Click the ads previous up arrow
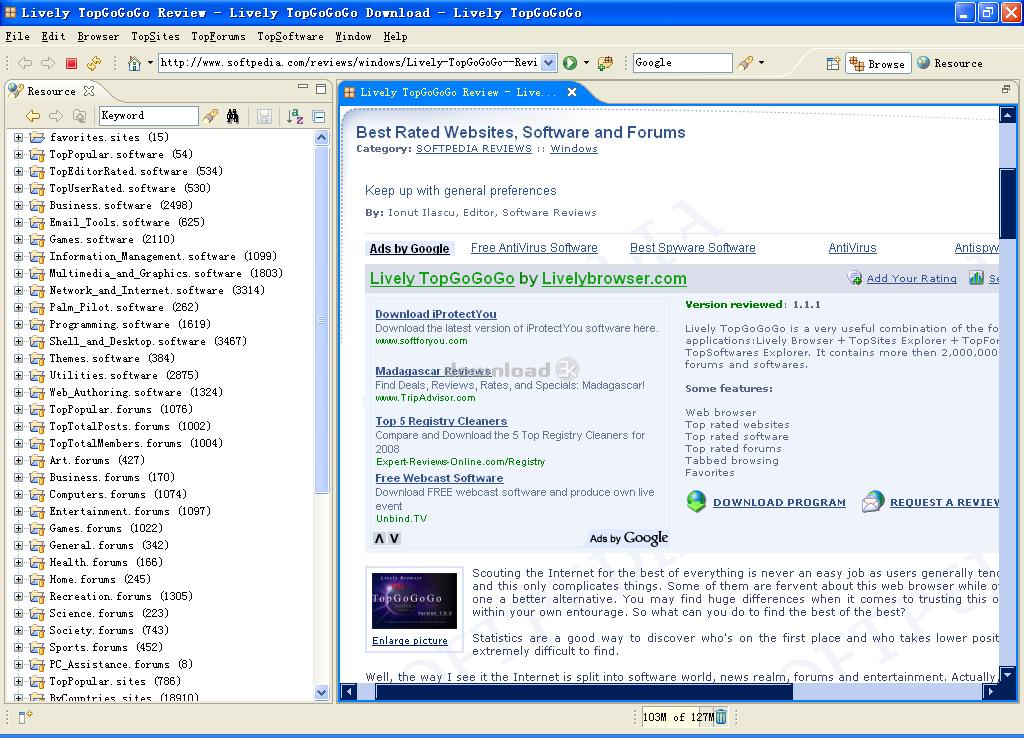 point(379,538)
